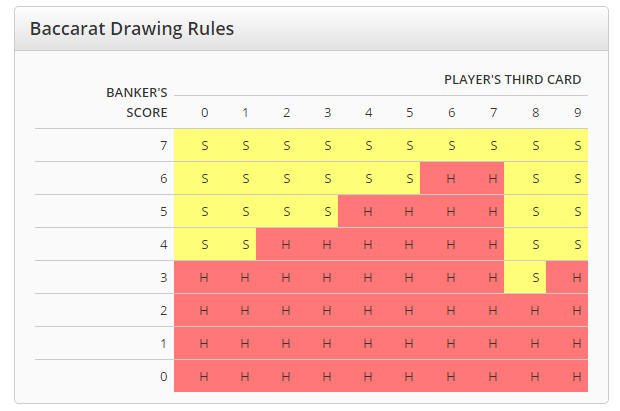Screen dimensions: 620x411
Task: Select the column header for third card 0
Action: 204,113
